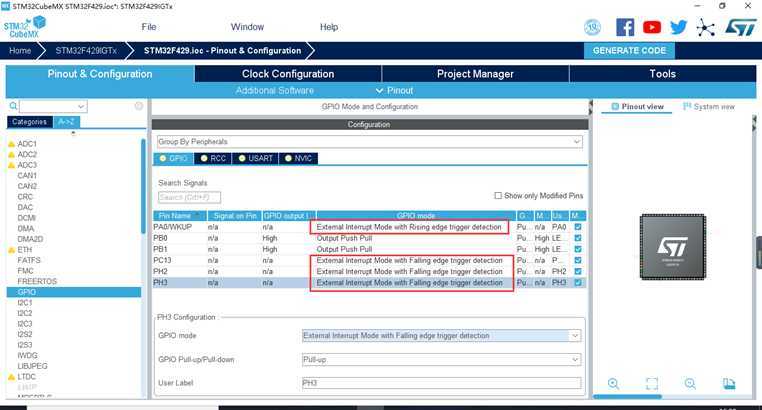Select GPIO in the peripheral list
762x410 pixels.
74,292
